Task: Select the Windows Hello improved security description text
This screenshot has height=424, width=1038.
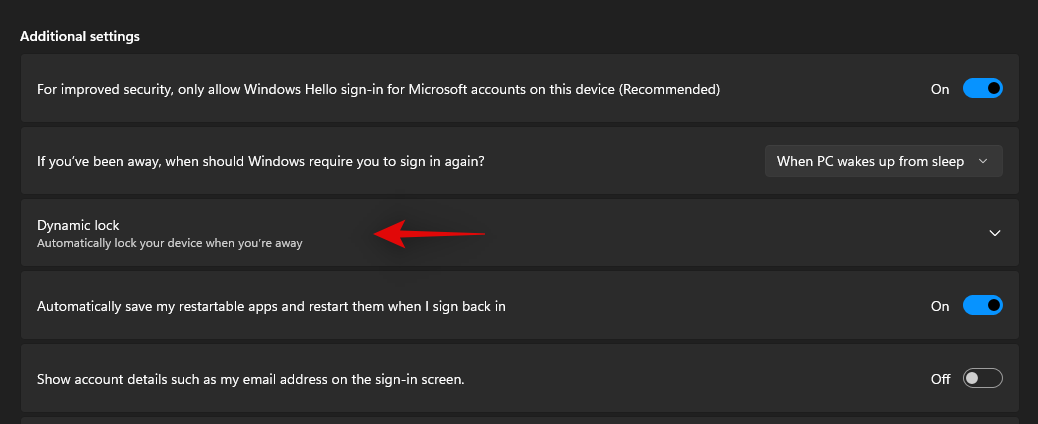Action: tap(378, 89)
